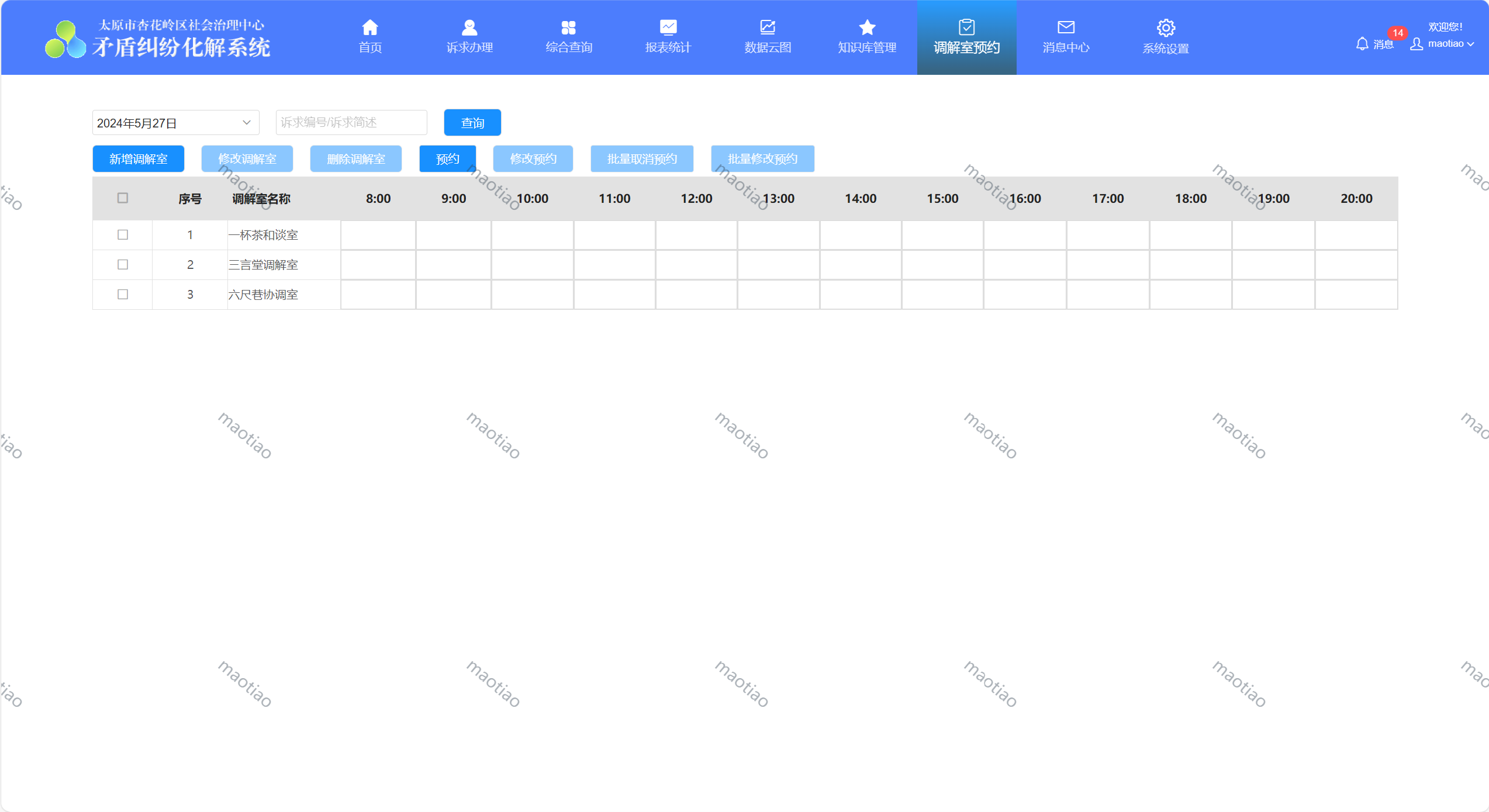Click the 首页 home icon
The height and width of the screenshot is (812, 1489).
370,27
